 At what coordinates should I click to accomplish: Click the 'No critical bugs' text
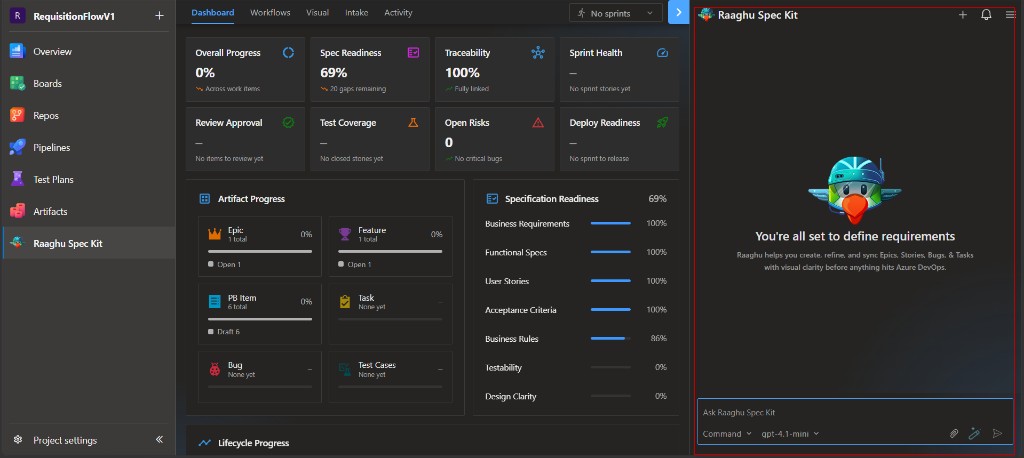point(478,159)
